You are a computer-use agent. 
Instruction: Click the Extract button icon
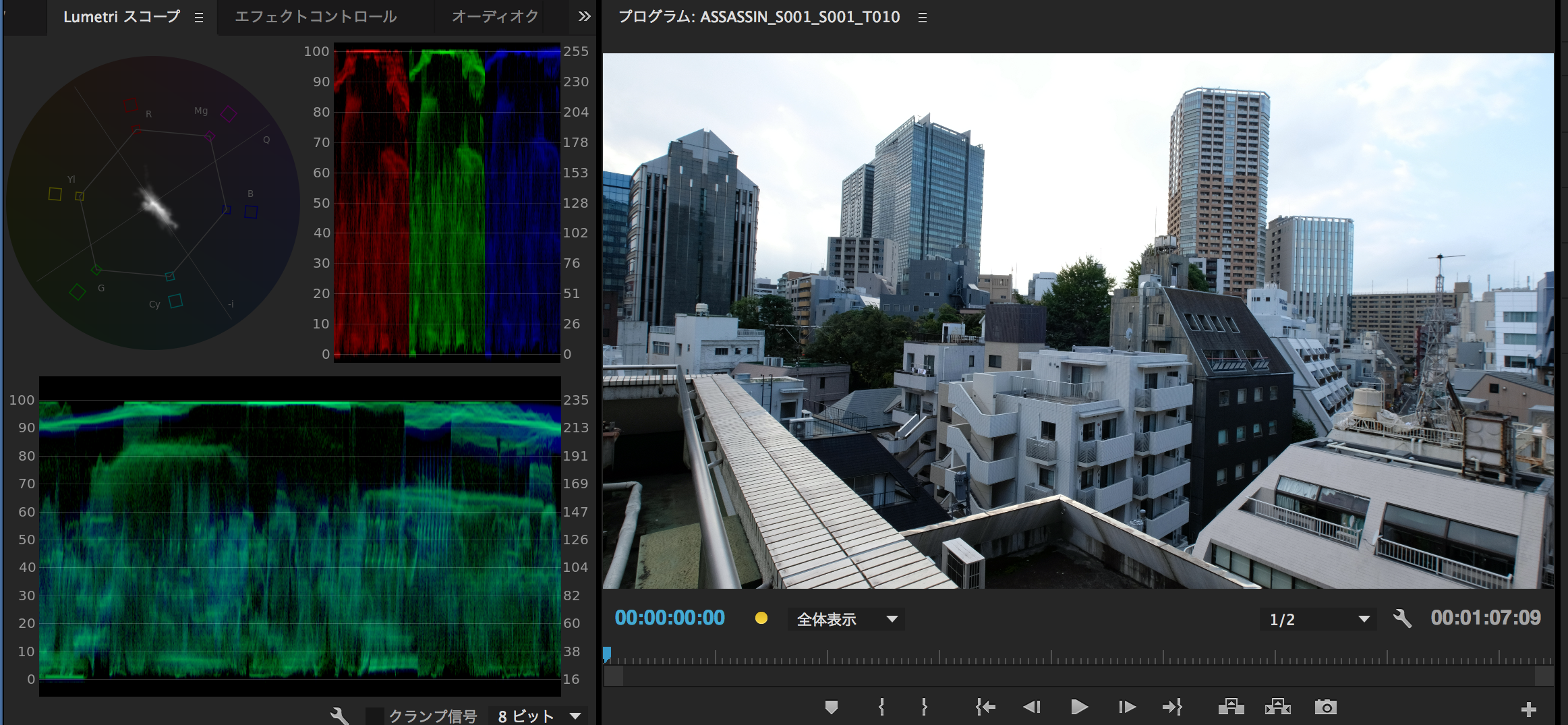click(1278, 707)
